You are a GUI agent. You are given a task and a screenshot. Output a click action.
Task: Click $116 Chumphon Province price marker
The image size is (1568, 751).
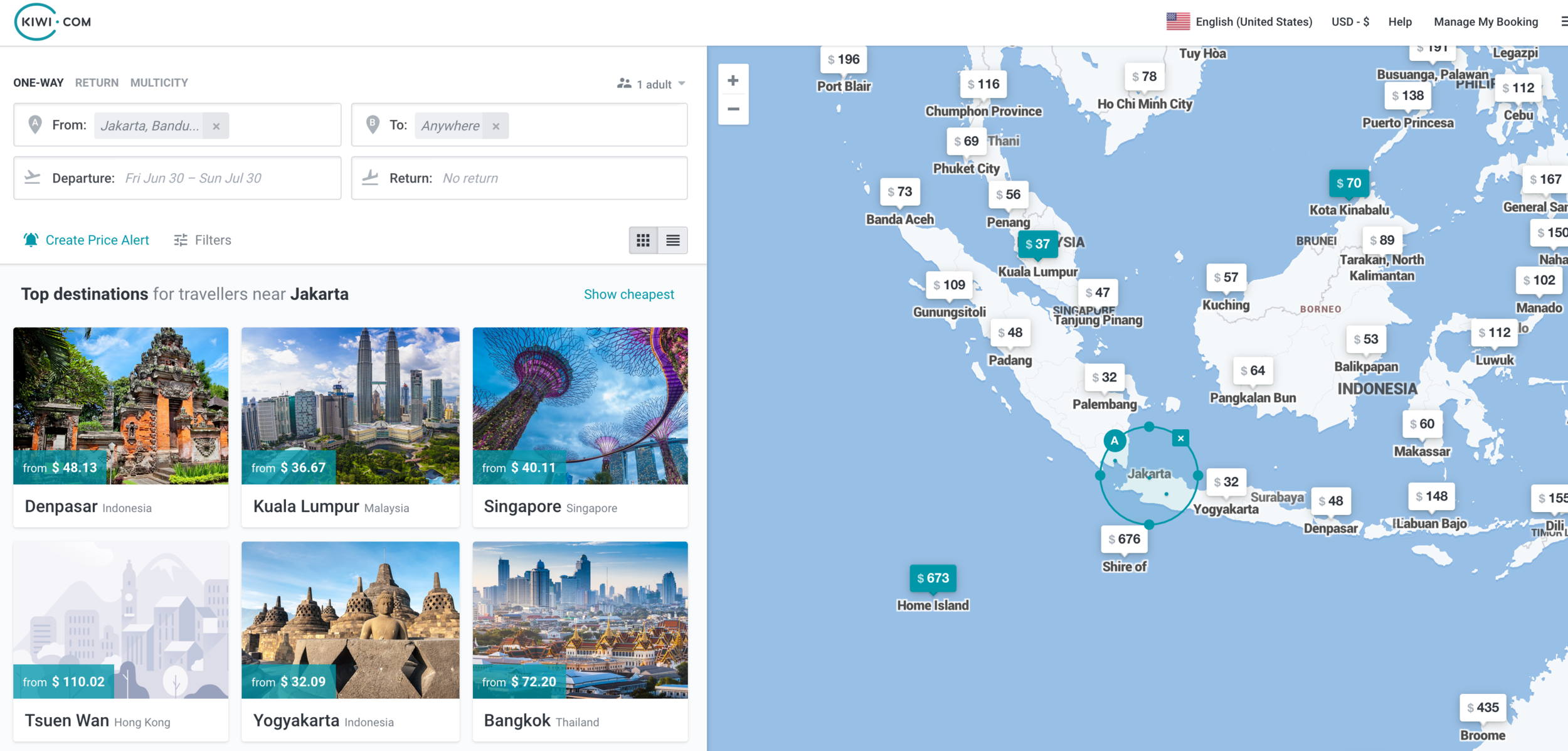coord(983,84)
